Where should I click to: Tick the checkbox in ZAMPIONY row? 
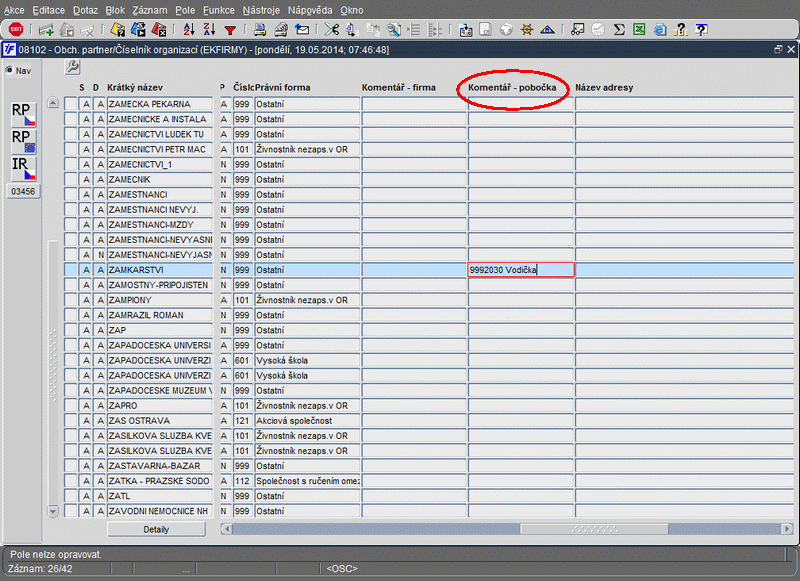tap(70, 300)
